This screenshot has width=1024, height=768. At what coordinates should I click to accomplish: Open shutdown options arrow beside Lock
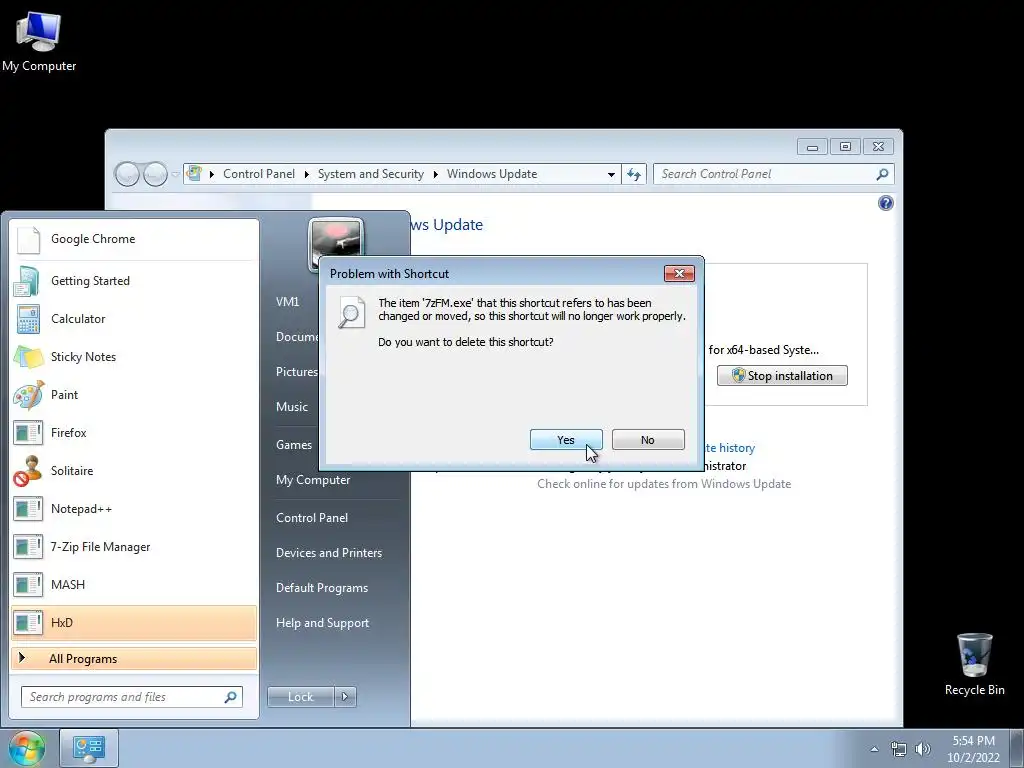[345, 697]
